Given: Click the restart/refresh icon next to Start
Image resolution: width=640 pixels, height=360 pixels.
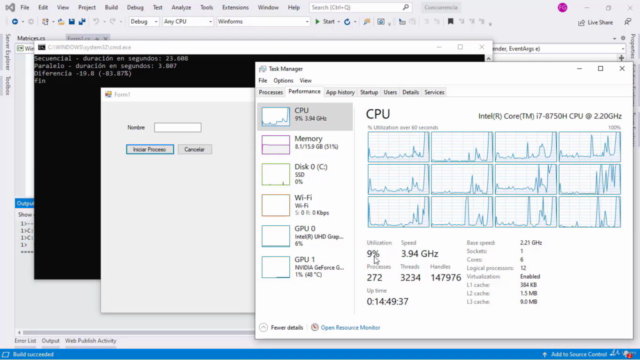Looking at the screenshot, I should (347, 22).
